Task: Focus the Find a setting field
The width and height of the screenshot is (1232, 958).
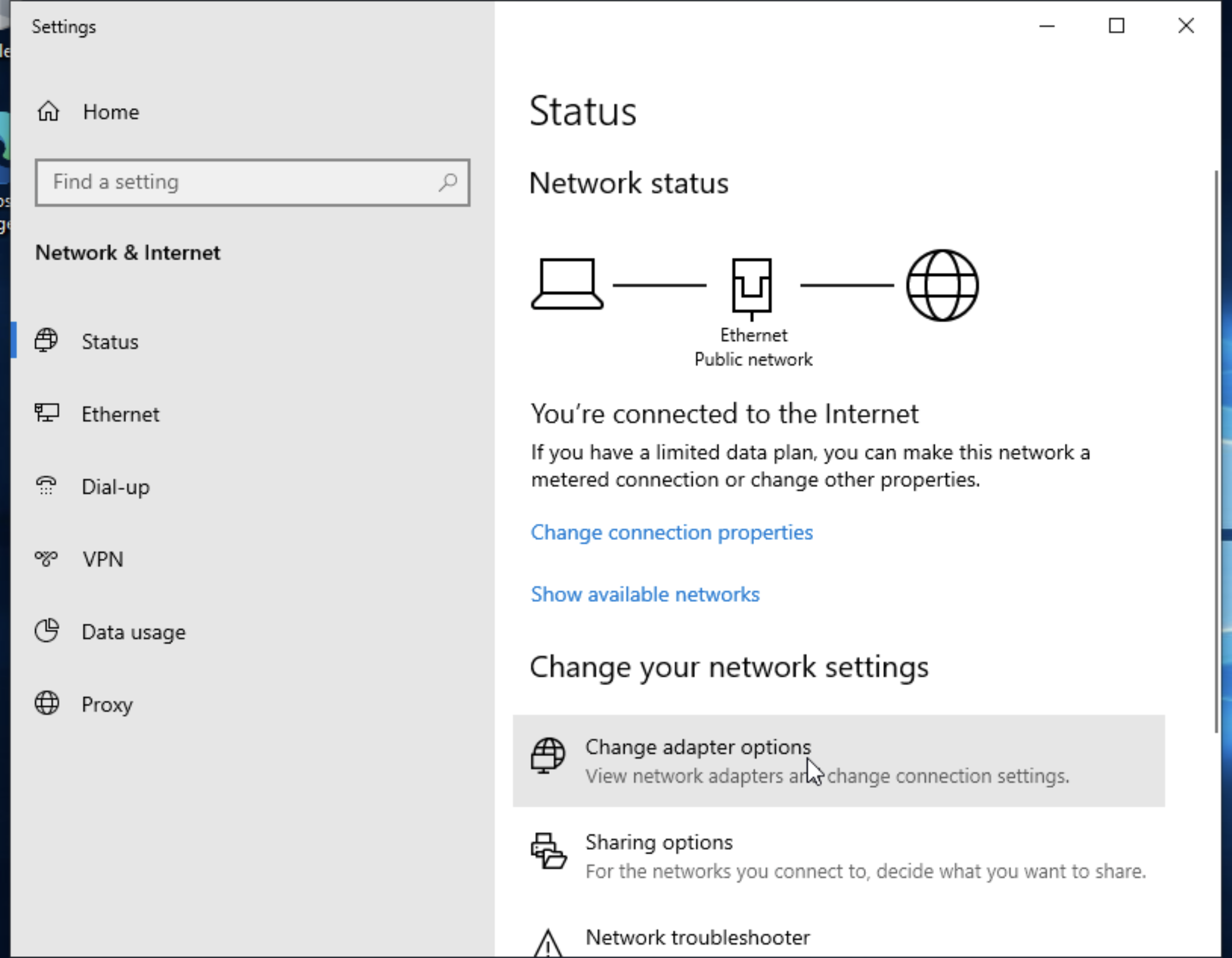Action: pos(237,182)
